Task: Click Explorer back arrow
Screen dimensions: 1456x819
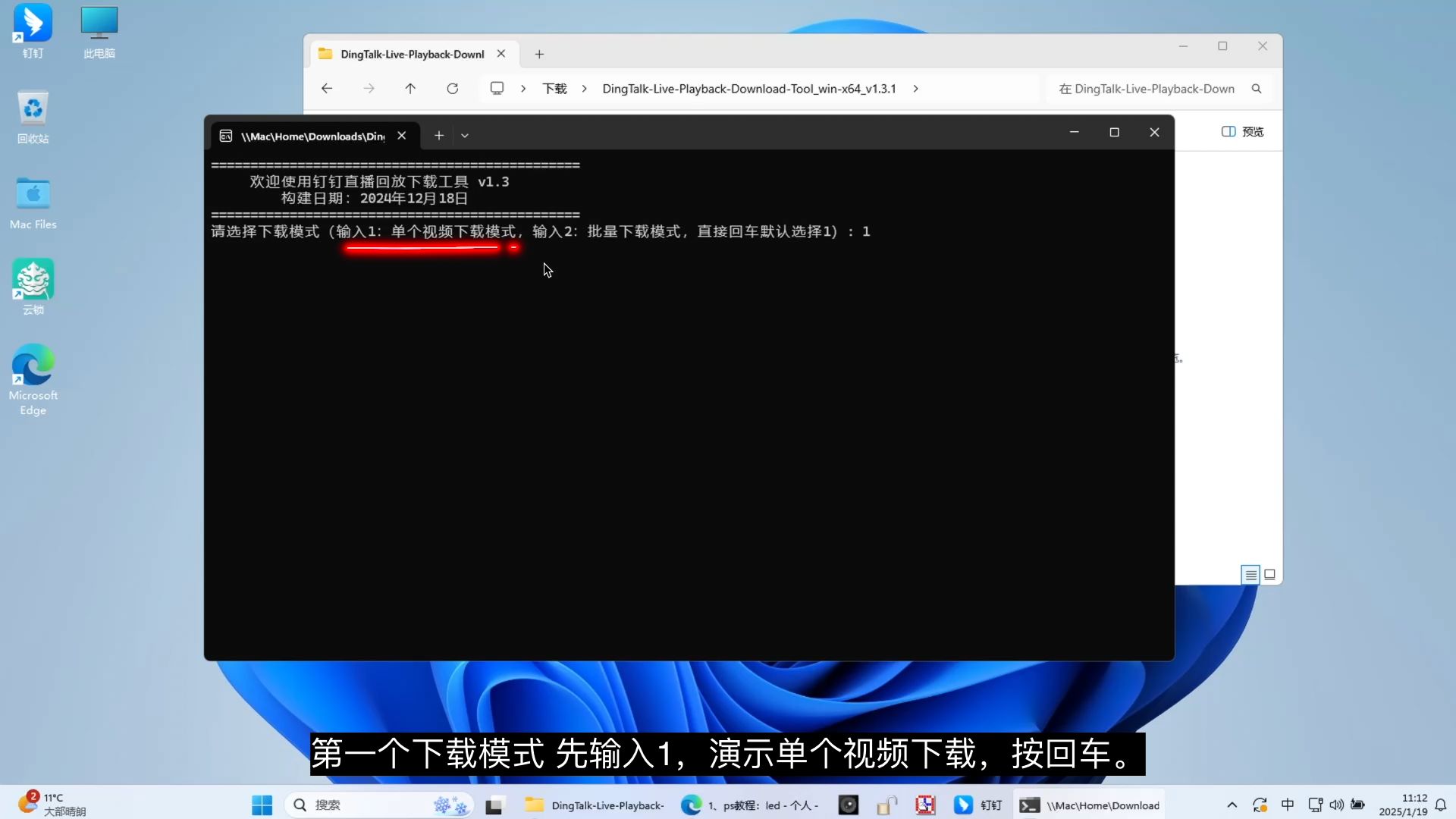Action: [x=327, y=89]
